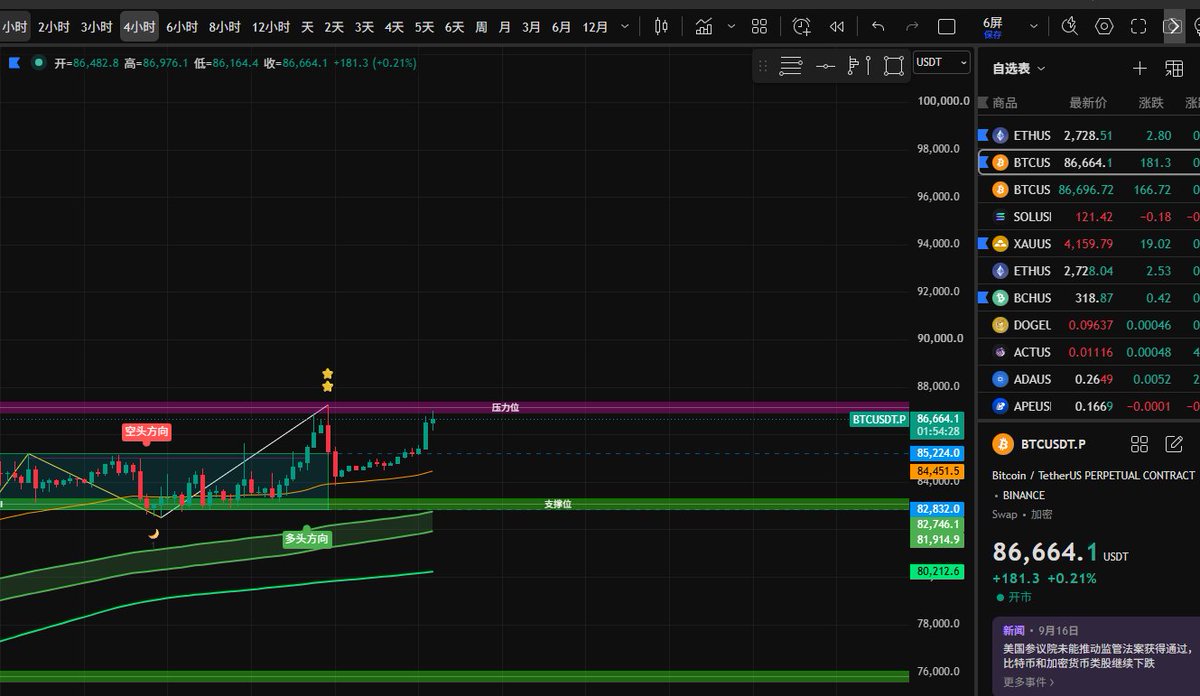The height and width of the screenshot is (696, 1200).
Task: Undo the last chart action
Action: (x=878, y=27)
